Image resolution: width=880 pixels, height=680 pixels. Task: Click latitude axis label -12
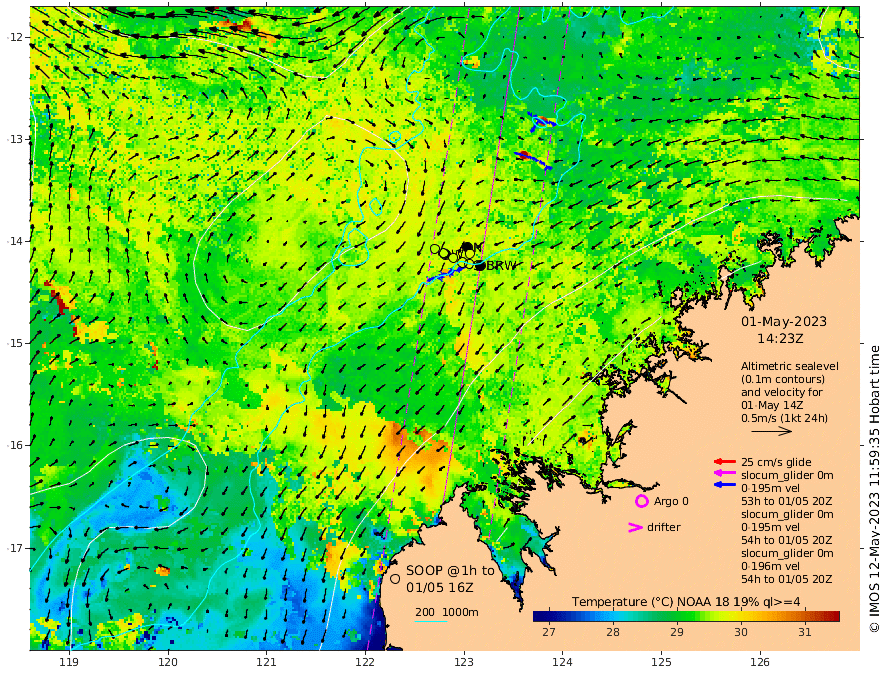tap(15, 37)
